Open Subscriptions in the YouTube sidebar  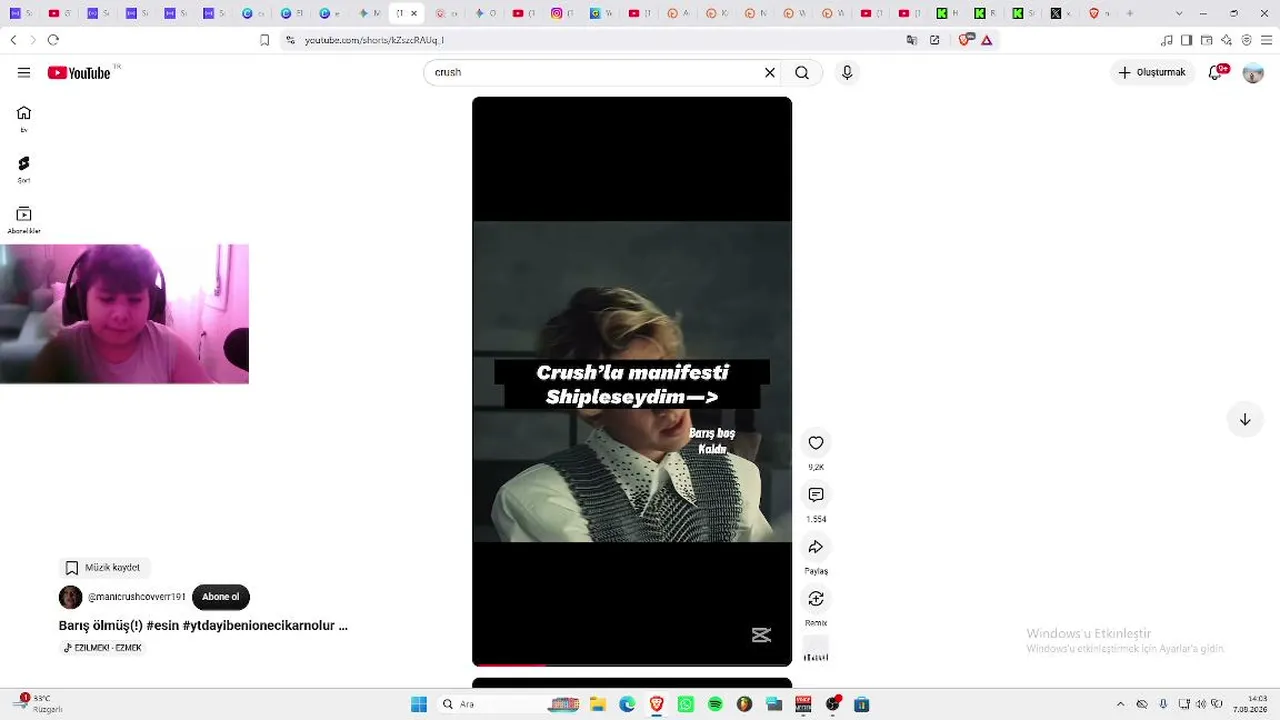click(24, 220)
